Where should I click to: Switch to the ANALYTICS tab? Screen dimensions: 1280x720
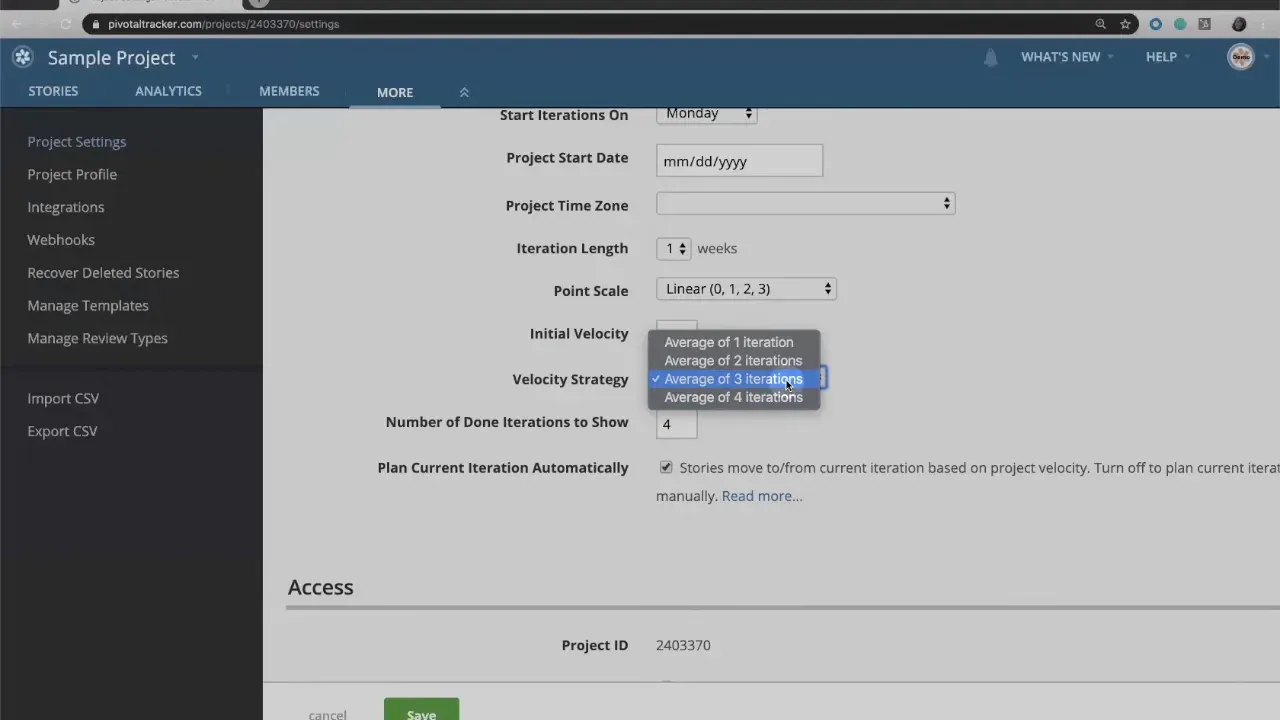pos(168,91)
